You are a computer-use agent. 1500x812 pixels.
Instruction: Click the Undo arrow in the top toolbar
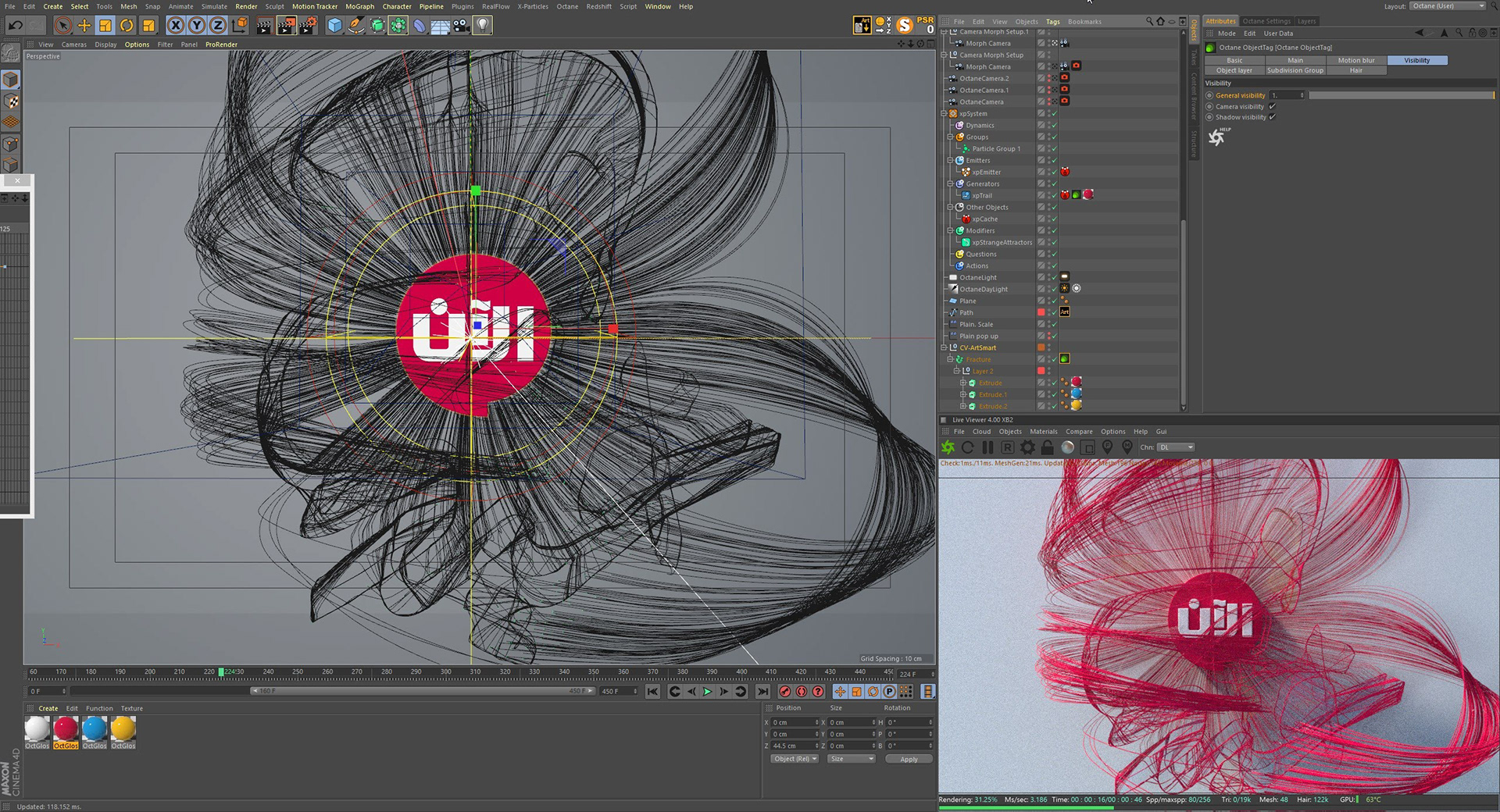pyautogui.click(x=15, y=26)
